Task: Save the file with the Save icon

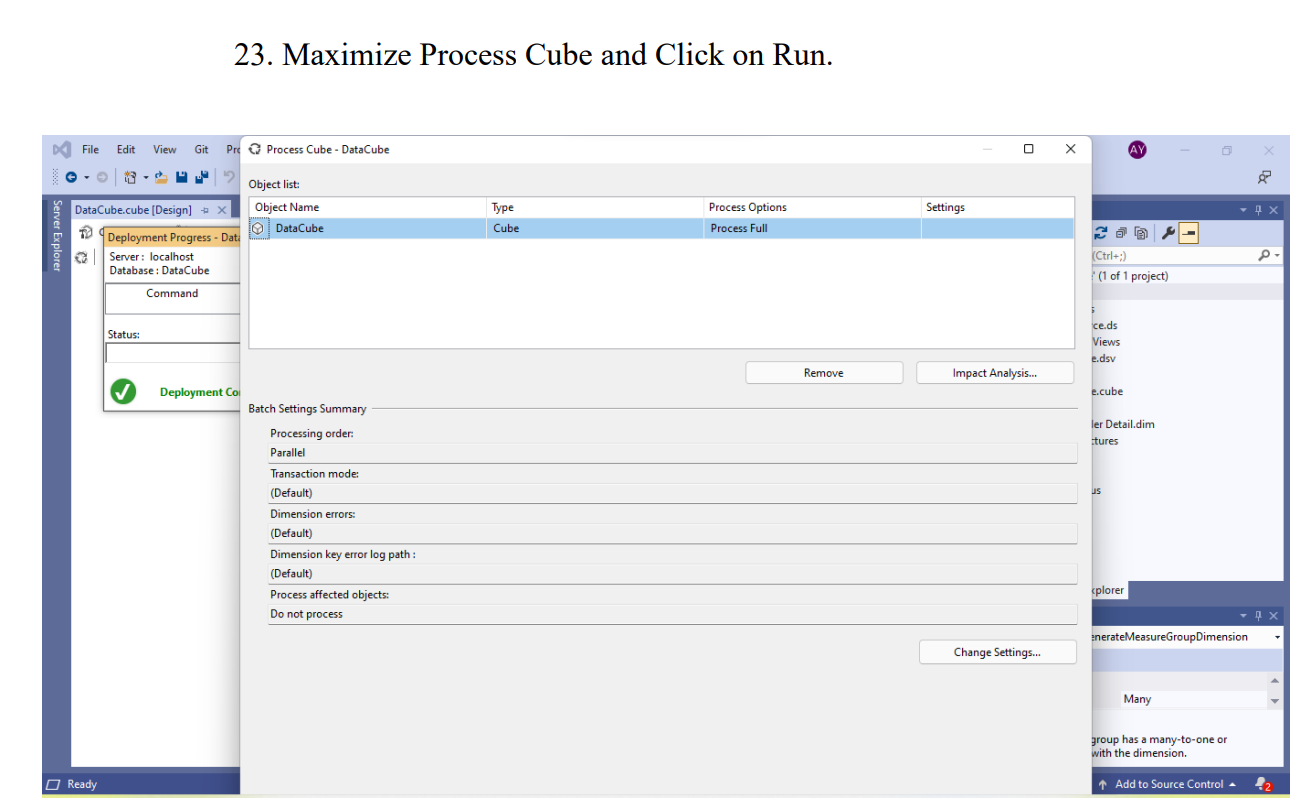Action: [182, 177]
